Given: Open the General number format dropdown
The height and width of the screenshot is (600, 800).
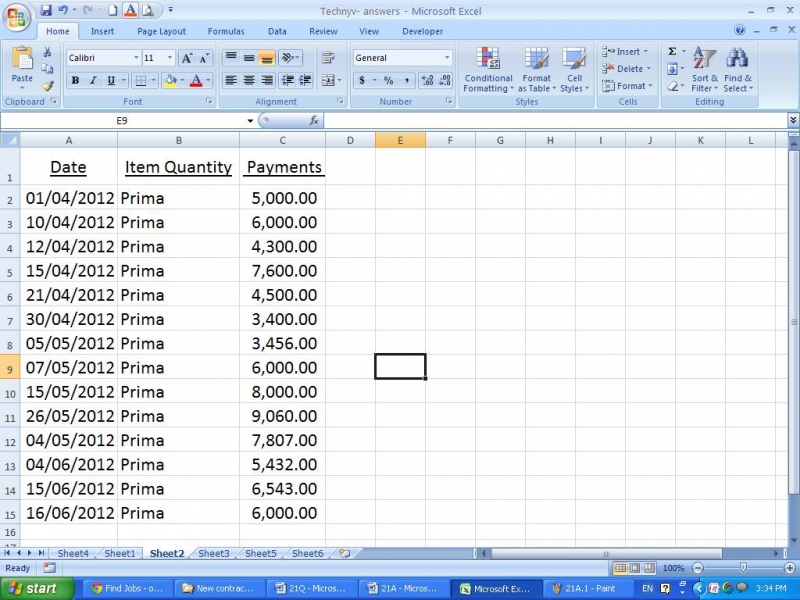Looking at the screenshot, I should coord(448,57).
